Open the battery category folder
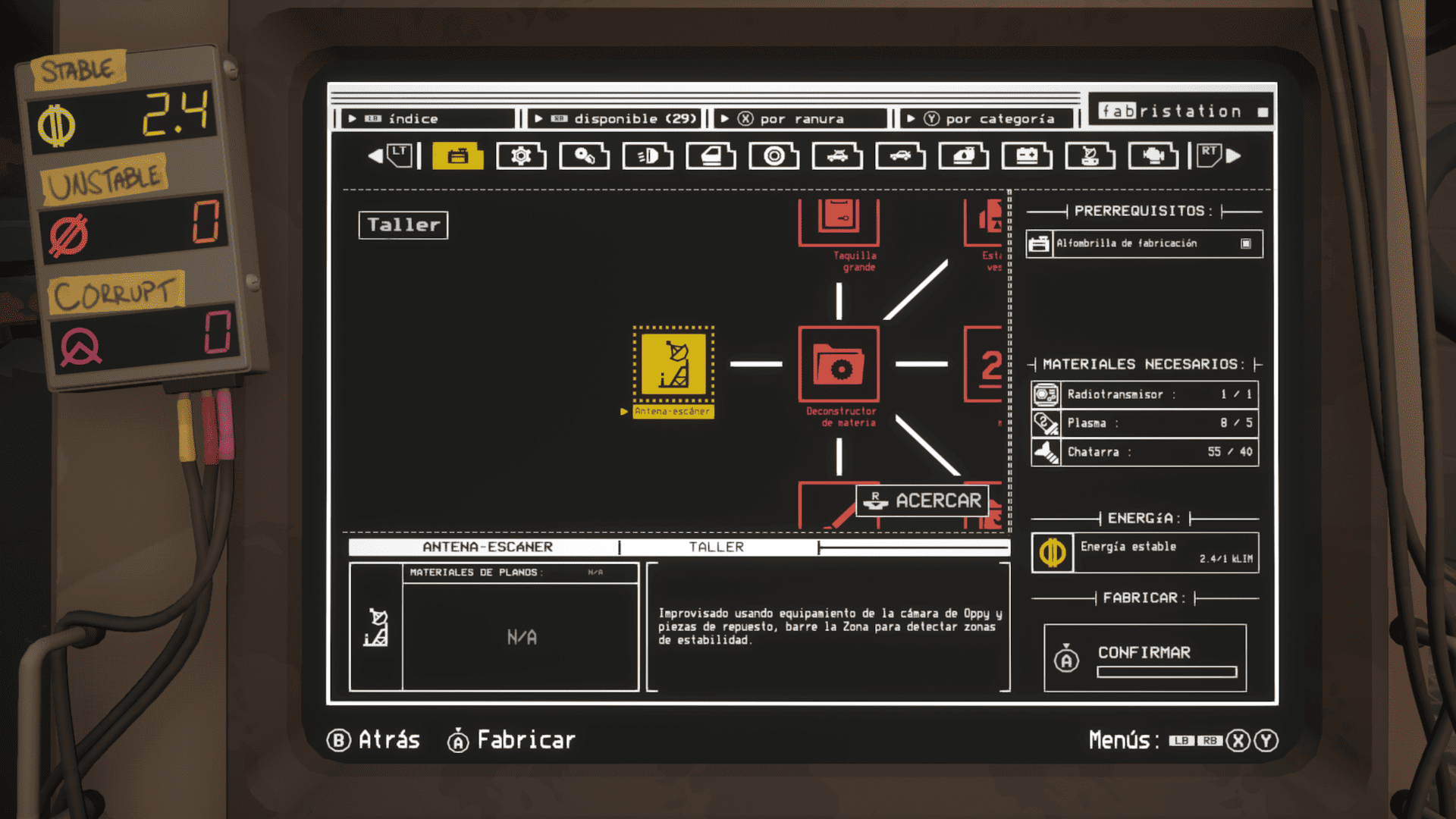1456x819 pixels. tap(1027, 156)
